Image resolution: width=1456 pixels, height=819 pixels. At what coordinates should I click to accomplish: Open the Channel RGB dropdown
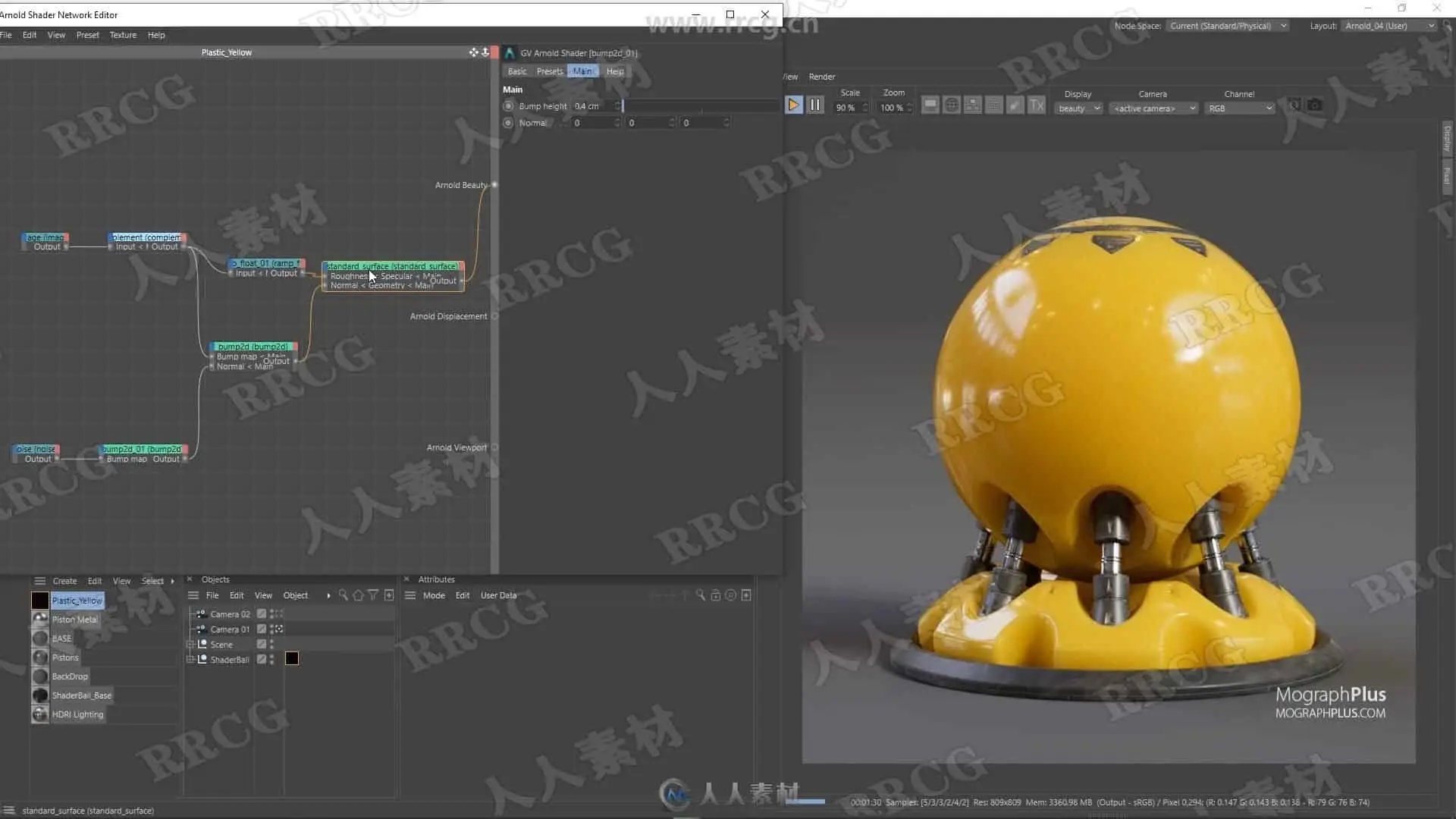(1240, 108)
